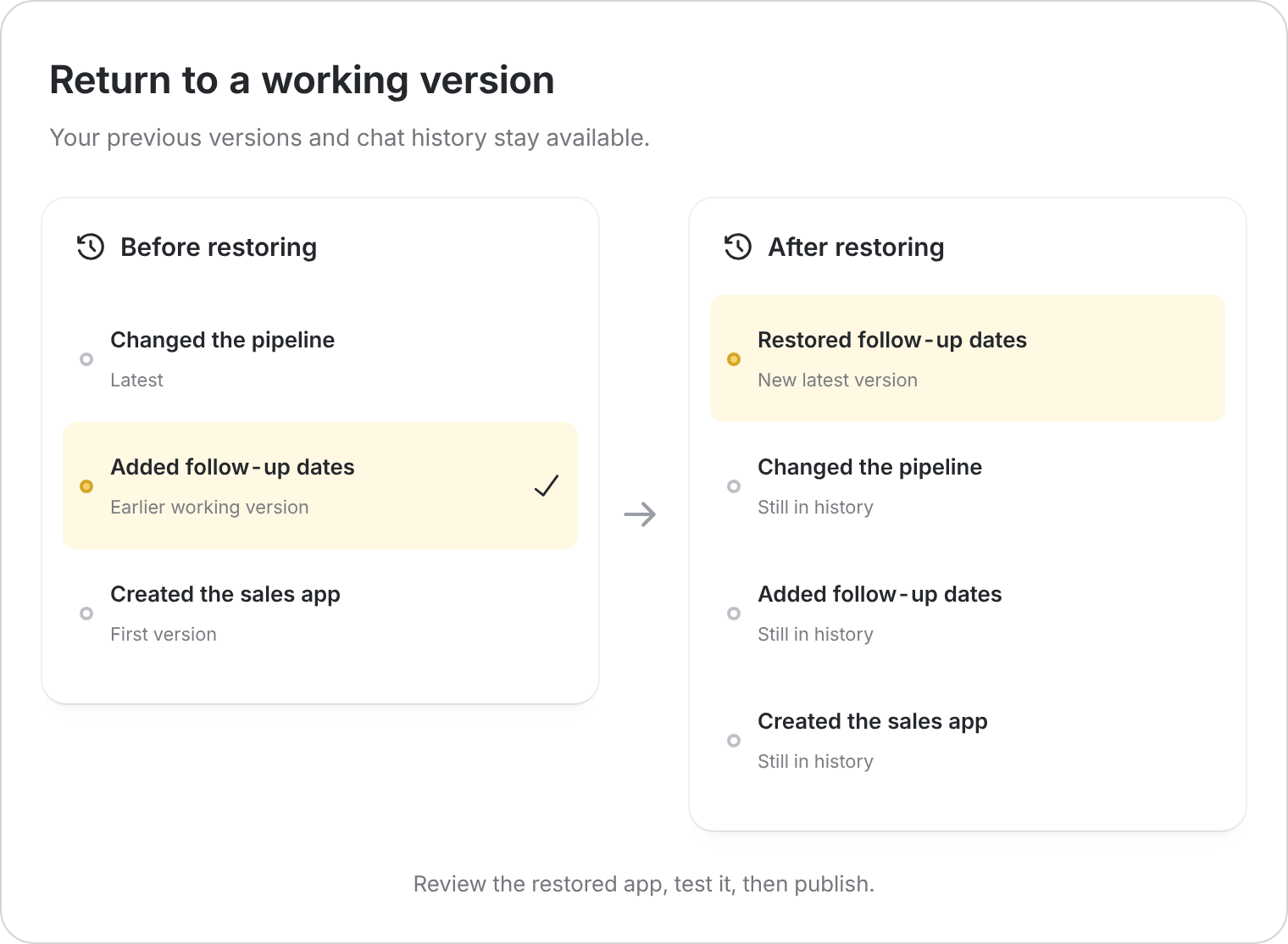
Task: Click the "Latest" label
Action: [x=137, y=380]
